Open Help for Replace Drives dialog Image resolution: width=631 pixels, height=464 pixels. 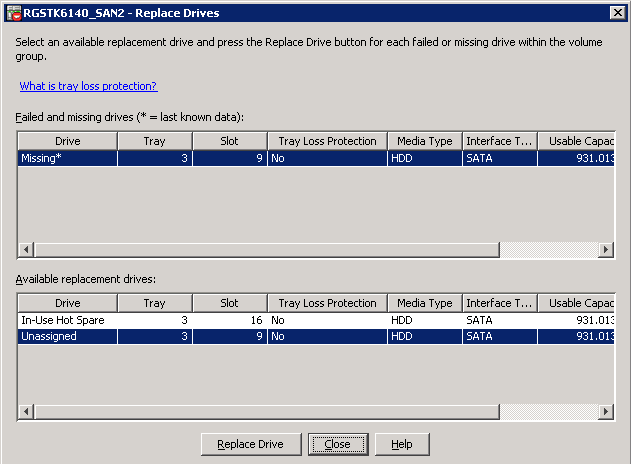401,444
